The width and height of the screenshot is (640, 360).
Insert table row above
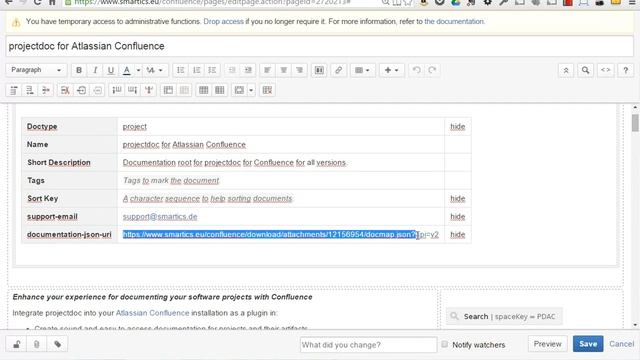point(13,90)
